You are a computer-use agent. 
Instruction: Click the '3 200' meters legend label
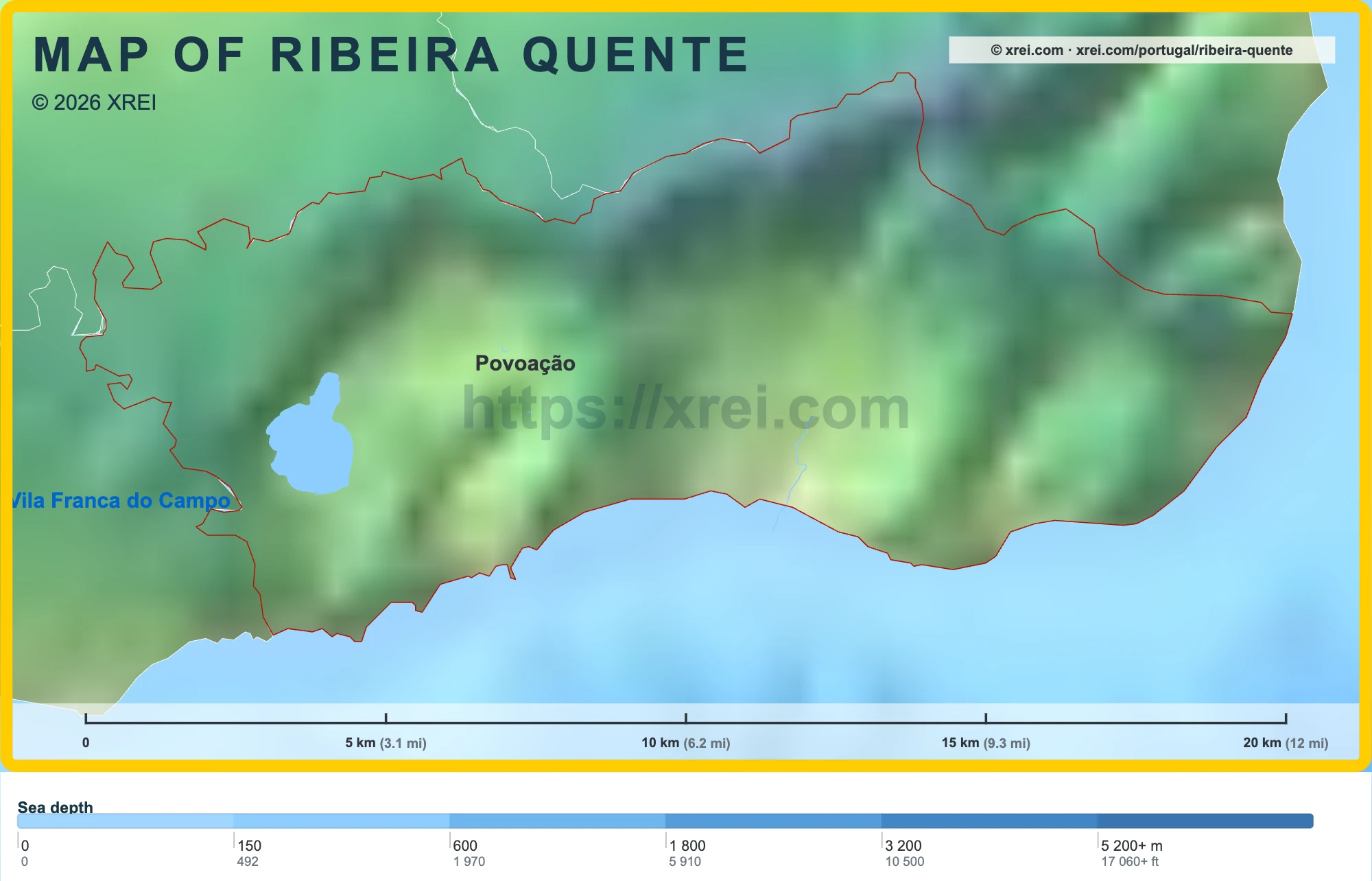point(903,846)
